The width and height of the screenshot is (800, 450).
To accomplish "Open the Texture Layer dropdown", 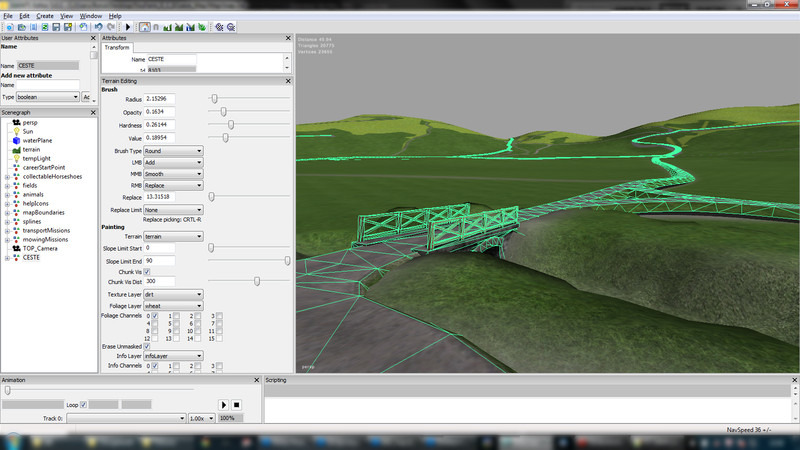I will [173, 294].
